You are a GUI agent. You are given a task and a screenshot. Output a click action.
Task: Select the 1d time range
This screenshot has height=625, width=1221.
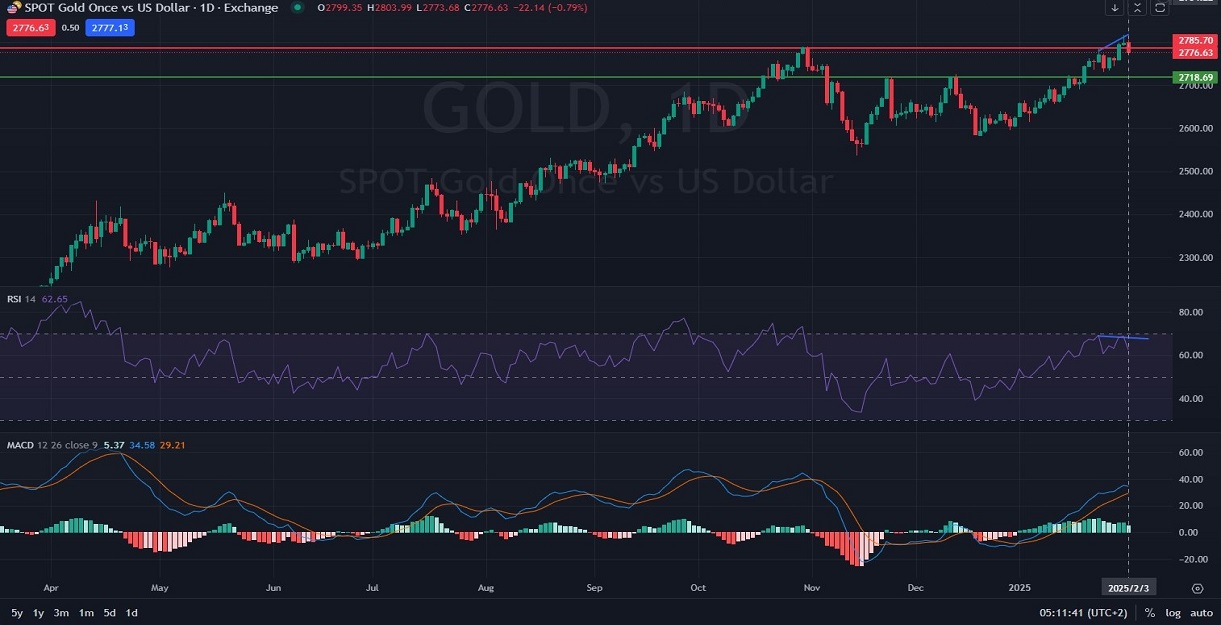131,612
